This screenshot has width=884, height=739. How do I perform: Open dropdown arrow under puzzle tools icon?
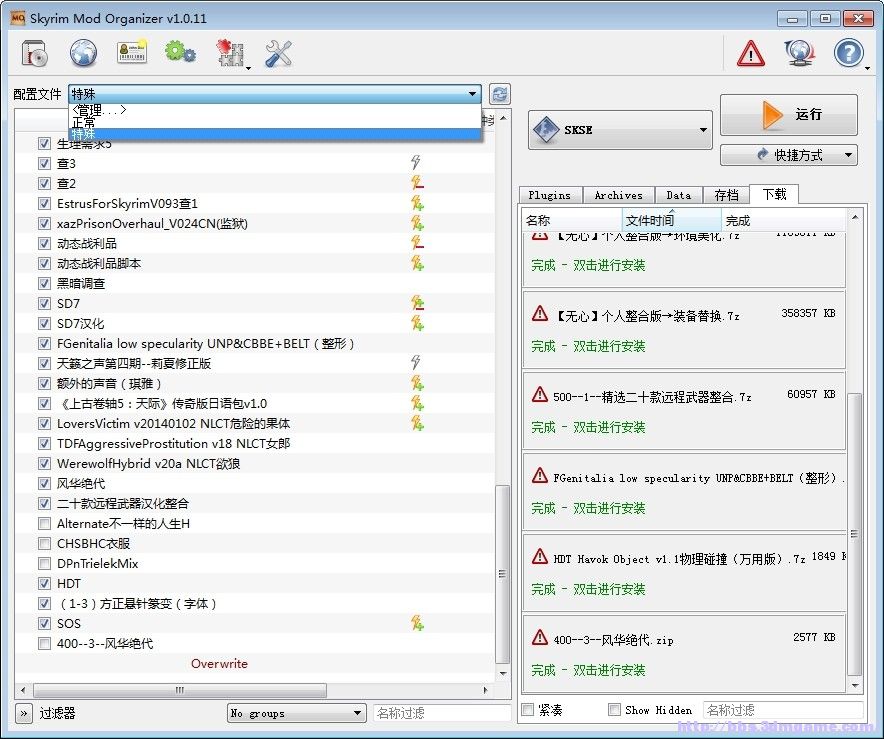(248, 68)
